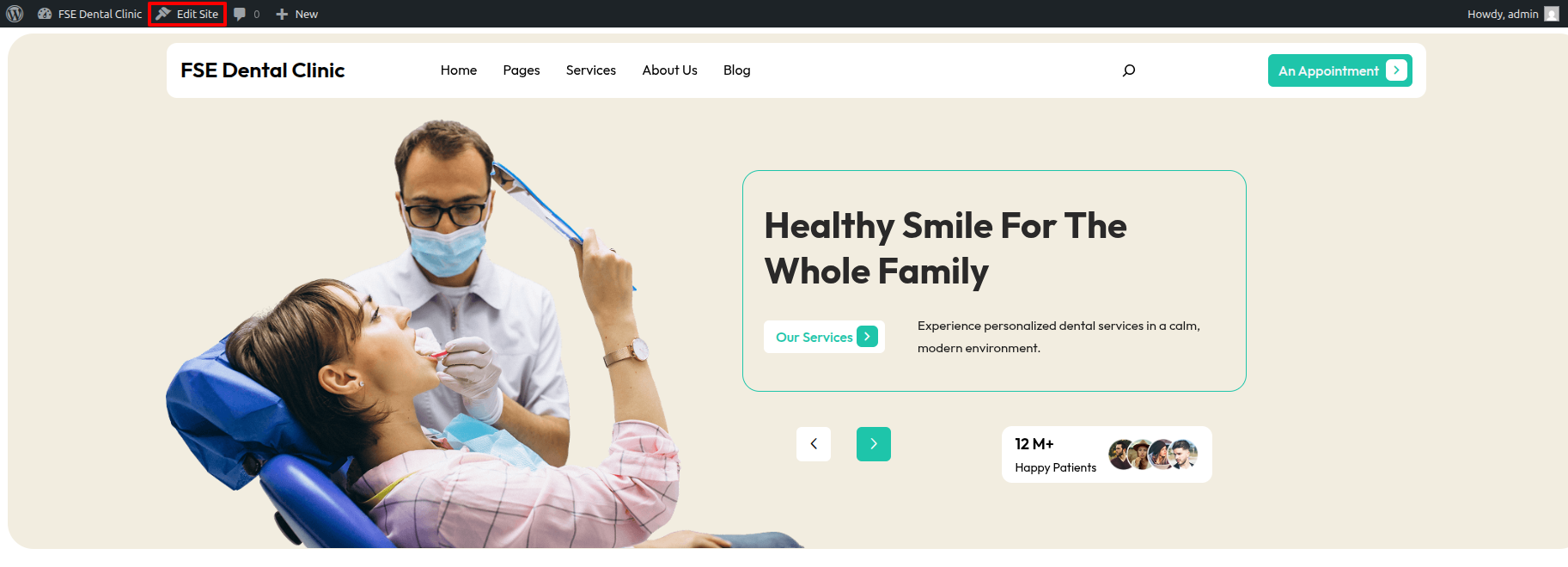Go to previous slide arrow
1568x567 pixels.
tap(814, 444)
